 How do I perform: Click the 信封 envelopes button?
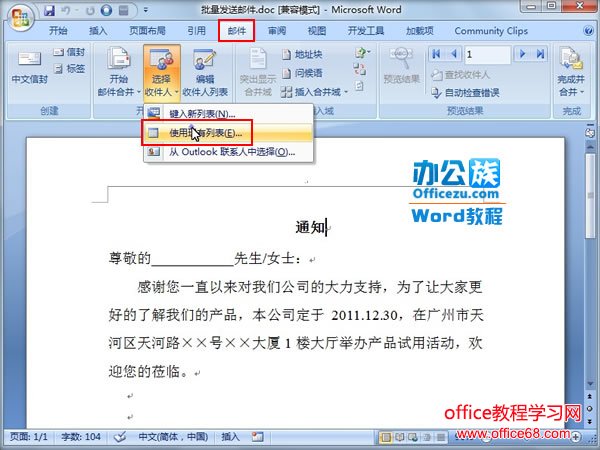pyautogui.click(x=69, y=52)
